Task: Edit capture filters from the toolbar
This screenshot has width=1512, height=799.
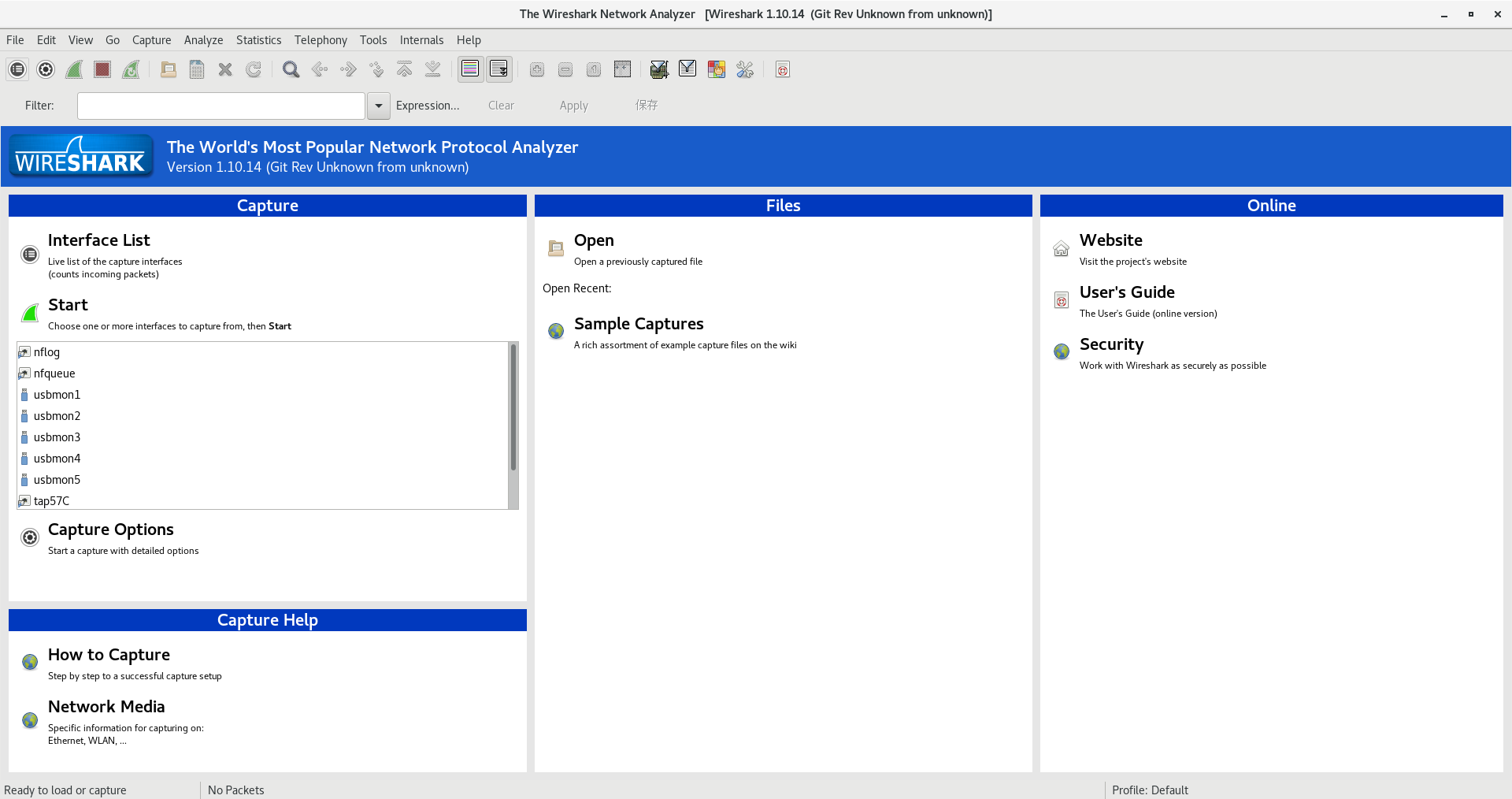Action: (x=660, y=69)
